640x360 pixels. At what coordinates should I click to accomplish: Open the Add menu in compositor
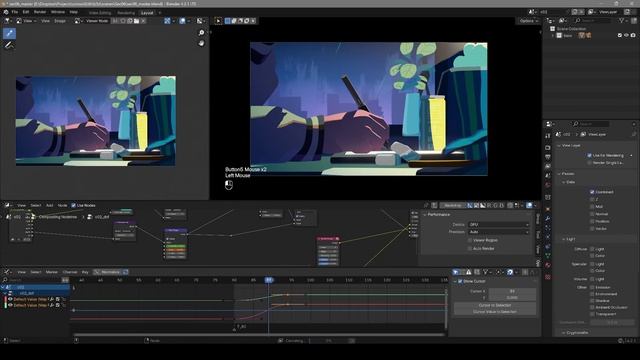49,205
